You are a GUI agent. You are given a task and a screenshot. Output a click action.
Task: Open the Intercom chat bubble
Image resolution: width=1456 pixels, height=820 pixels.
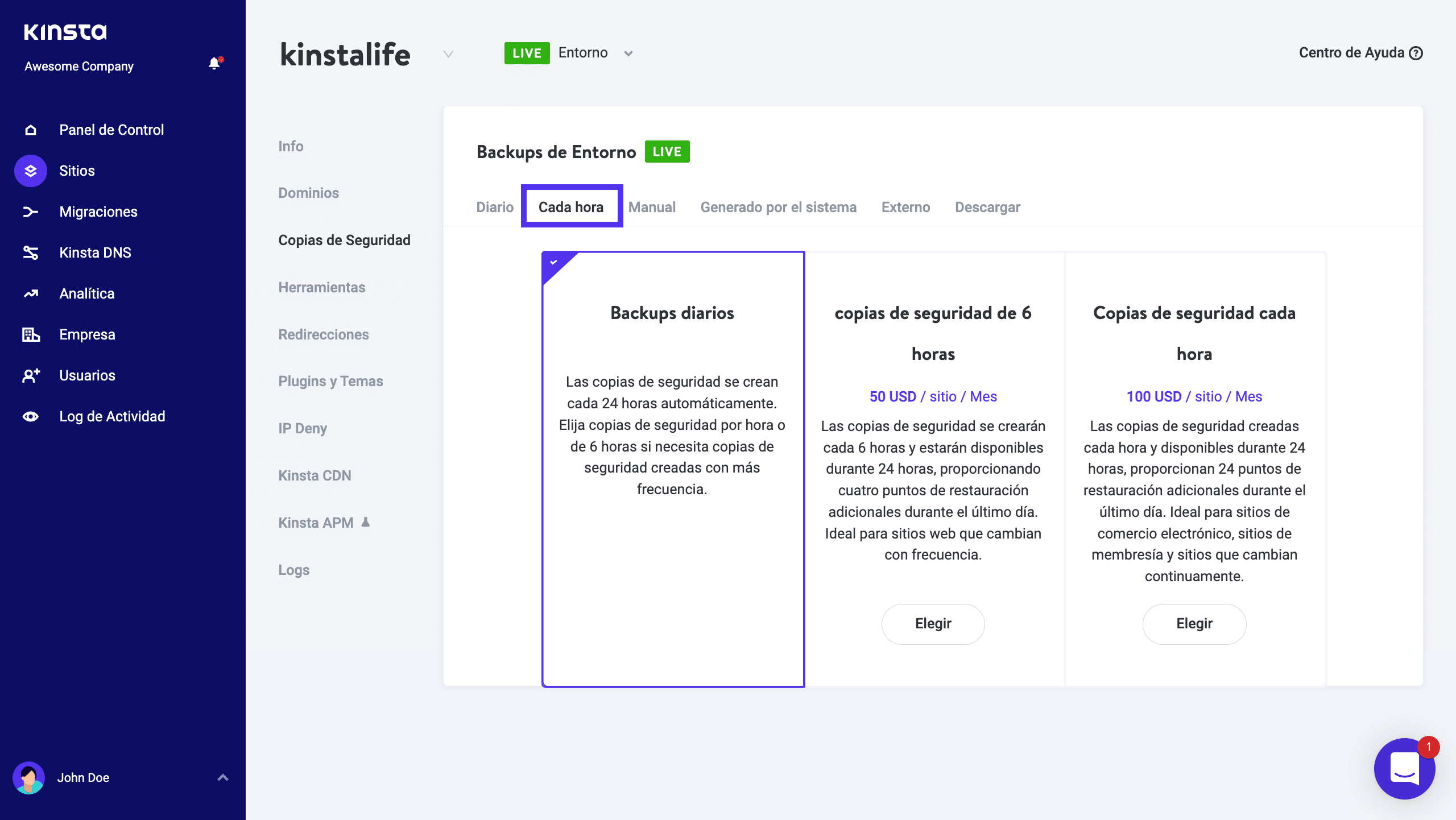[1404, 769]
